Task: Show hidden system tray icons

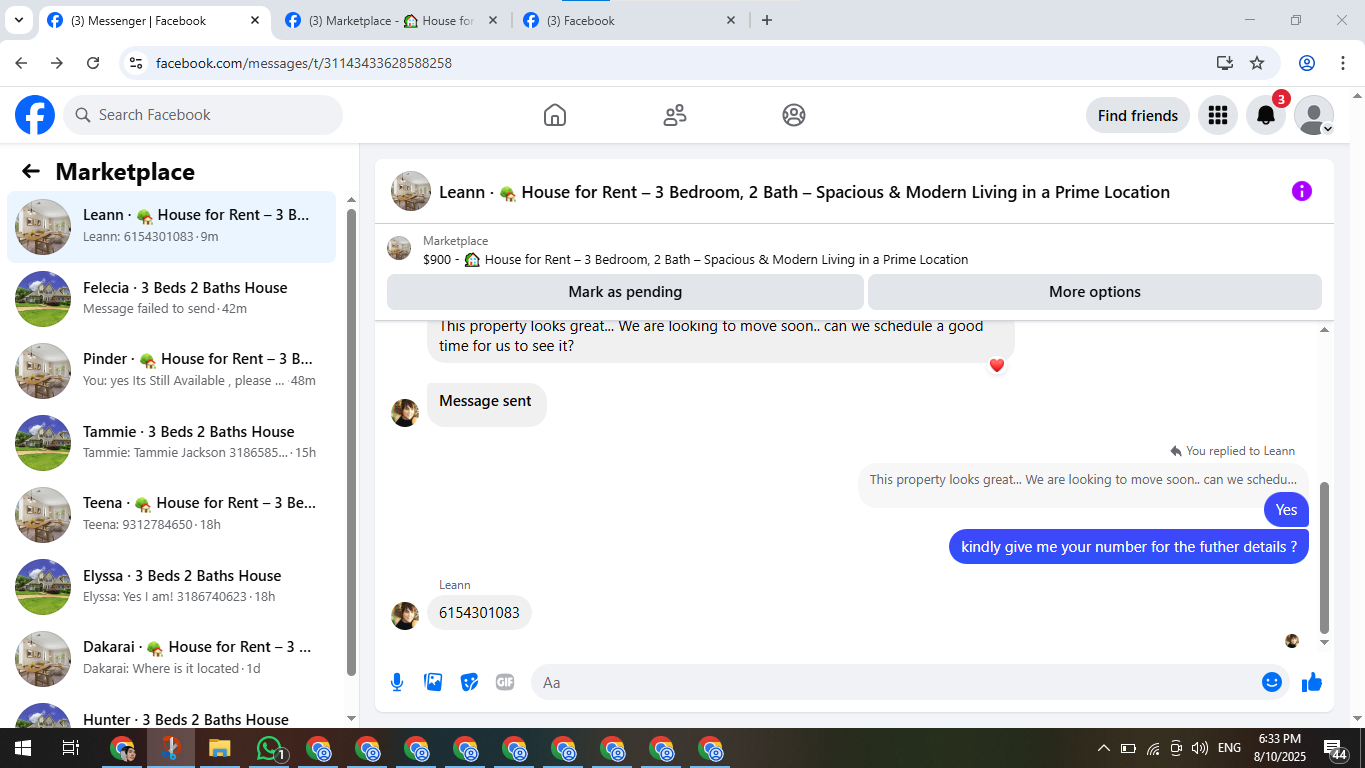Action: pos(1104,748)
